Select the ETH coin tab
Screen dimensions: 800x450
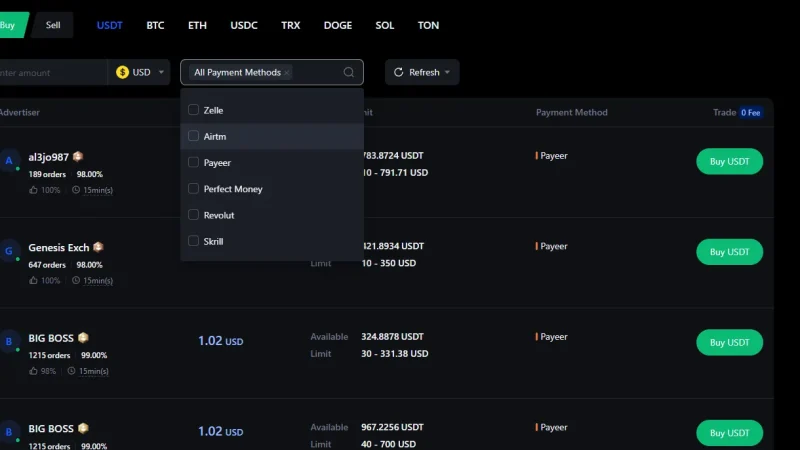coord(197,26)
